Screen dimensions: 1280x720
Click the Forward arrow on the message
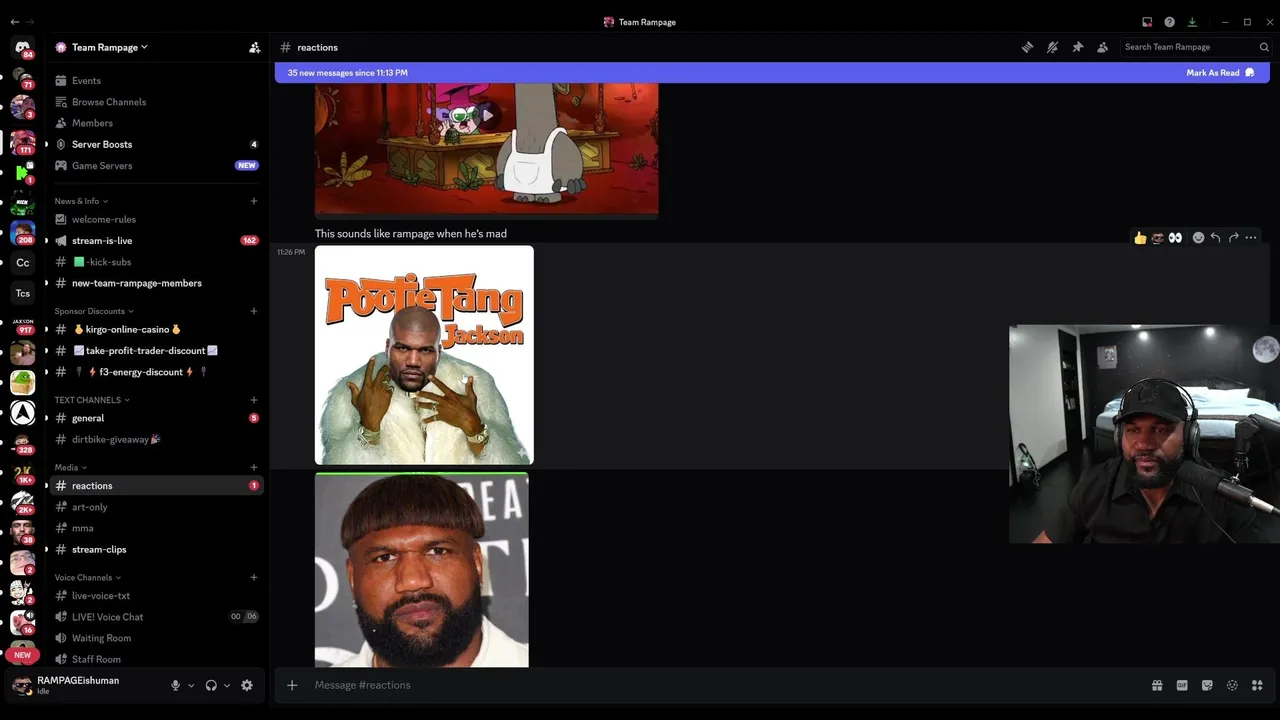(x=1233, y=238)
